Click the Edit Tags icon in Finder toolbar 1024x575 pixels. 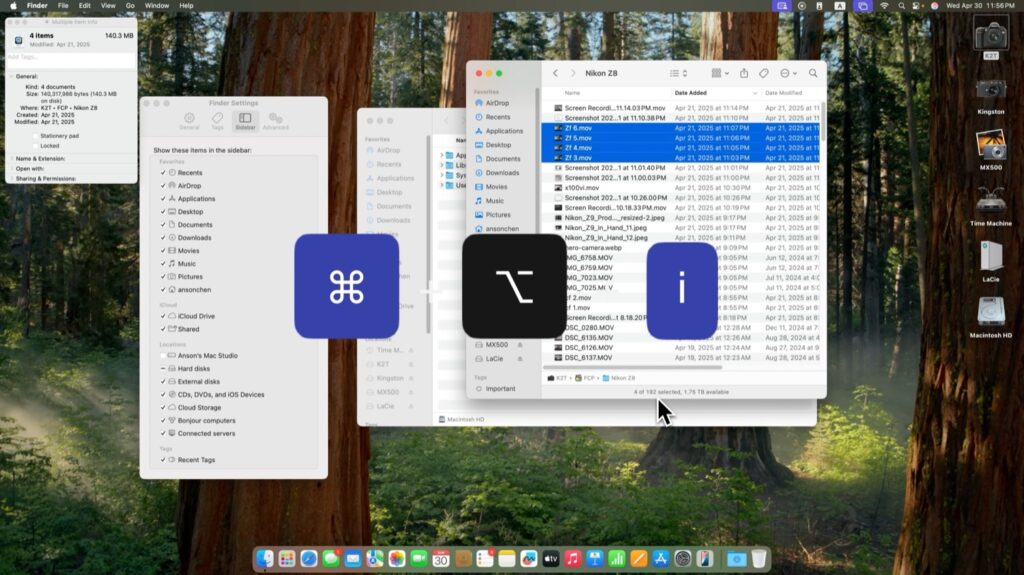point(763,73)
